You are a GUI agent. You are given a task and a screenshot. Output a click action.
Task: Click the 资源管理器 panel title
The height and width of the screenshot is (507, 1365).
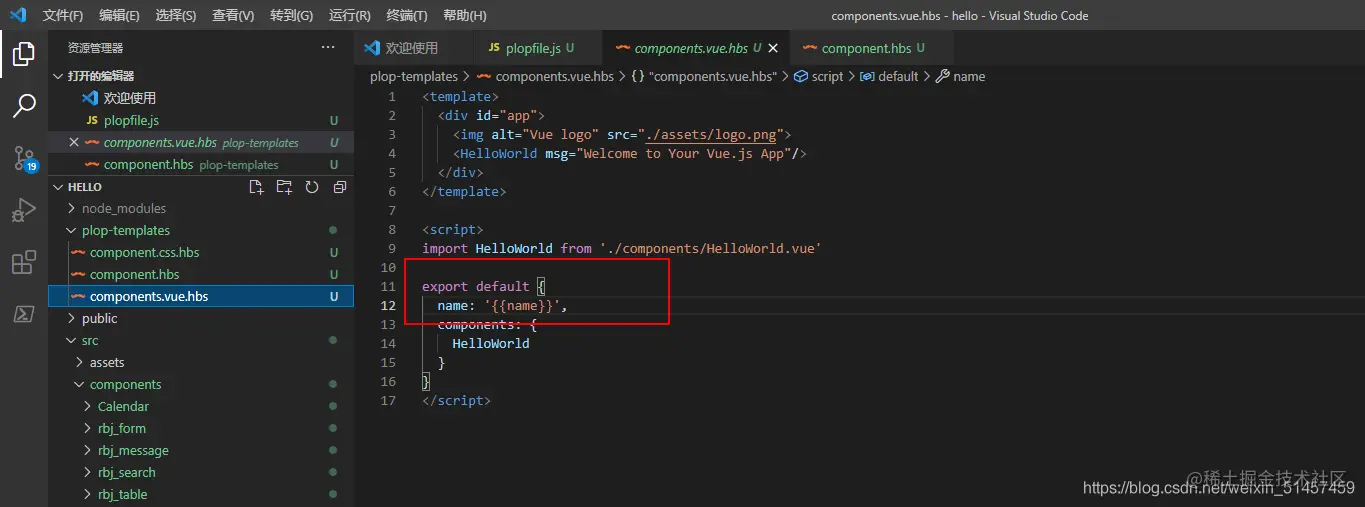coord(95,47)
